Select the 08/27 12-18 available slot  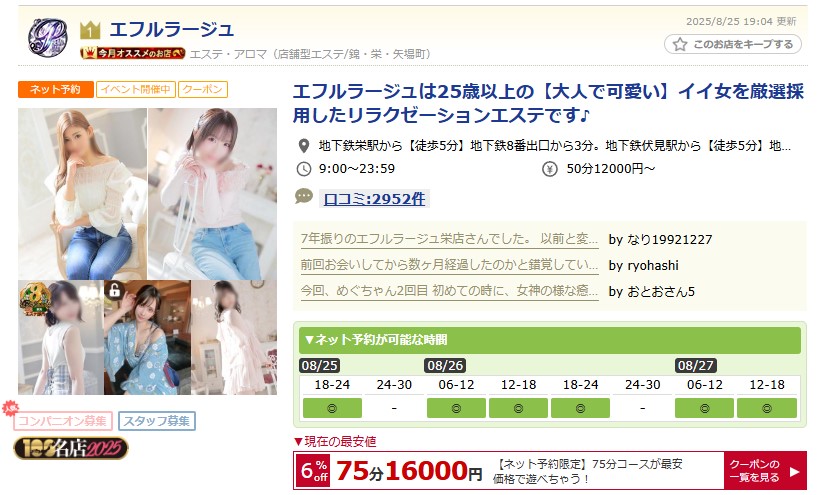766,408
